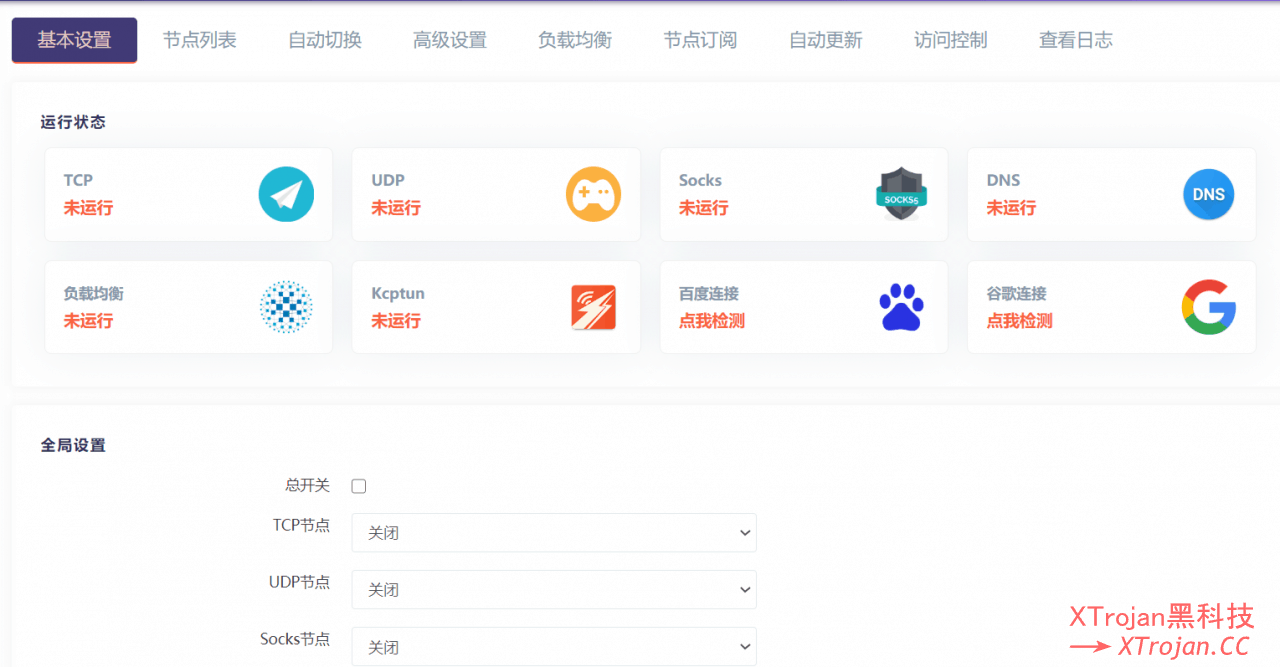Image resolution: width=1280 pixels, height=667 pixels.
Task: Click the blue DNS icon
Action: [x=1208, y=194]
